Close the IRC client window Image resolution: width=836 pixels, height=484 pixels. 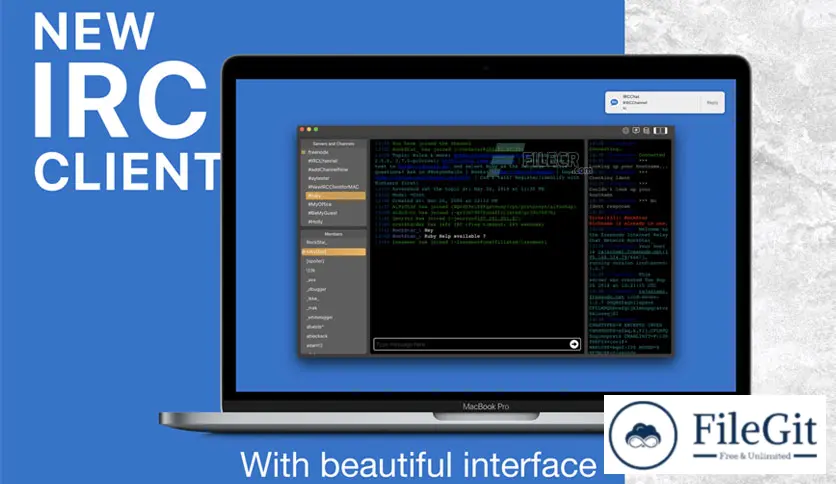[x=302, y=130]
